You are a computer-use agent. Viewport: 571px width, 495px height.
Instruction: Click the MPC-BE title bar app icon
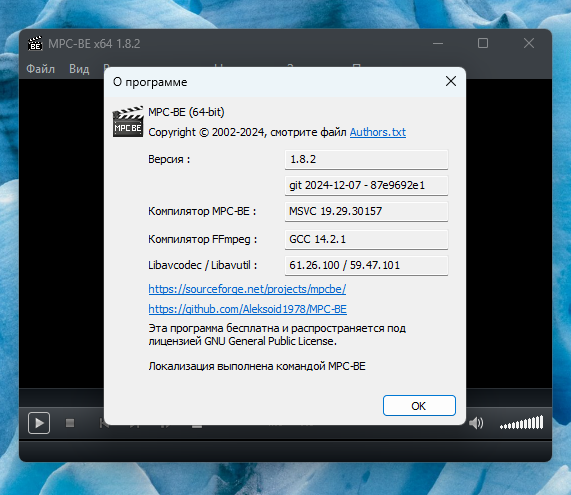pos(35,43)
